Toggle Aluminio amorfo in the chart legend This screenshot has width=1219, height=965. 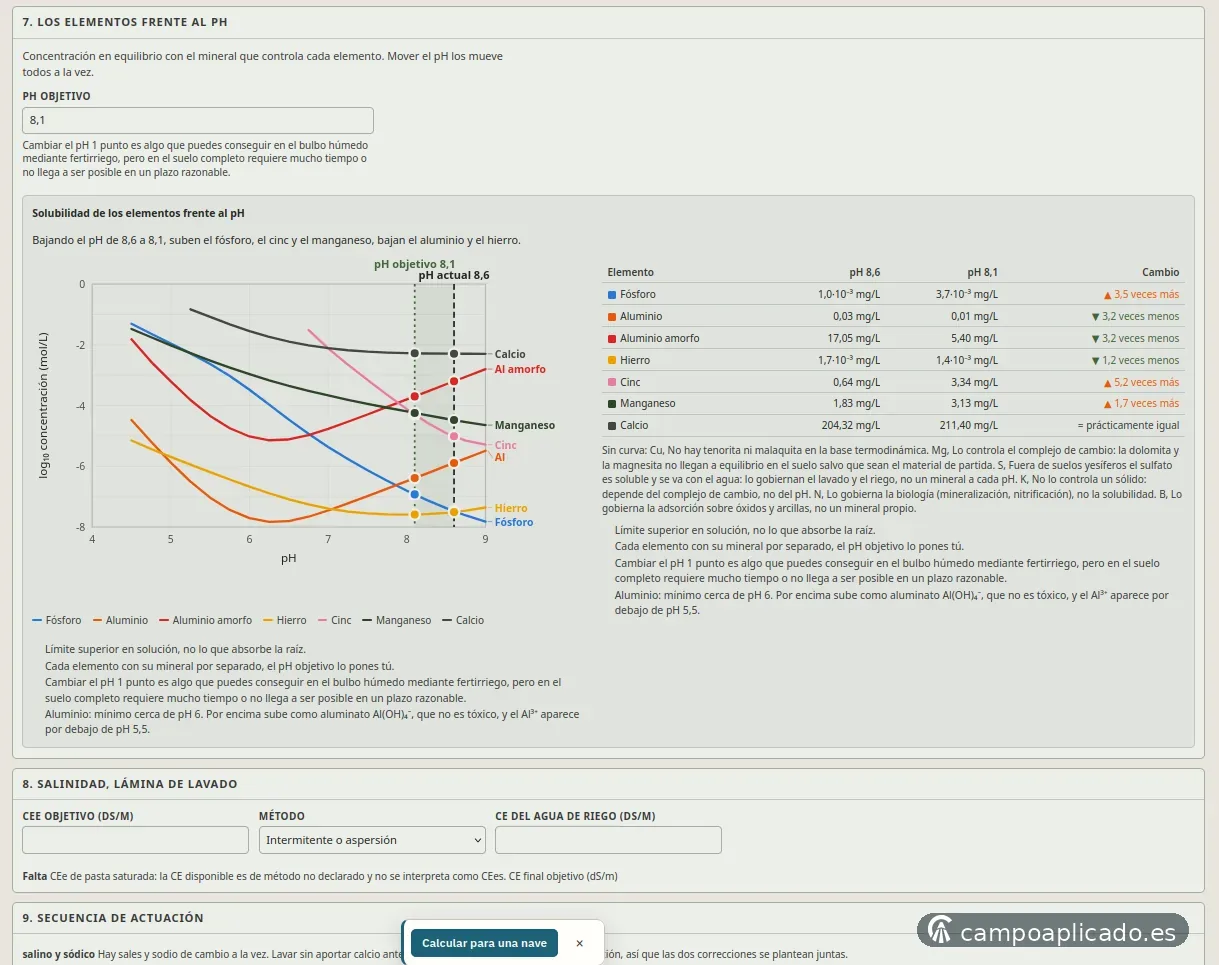tap(205, 620)
